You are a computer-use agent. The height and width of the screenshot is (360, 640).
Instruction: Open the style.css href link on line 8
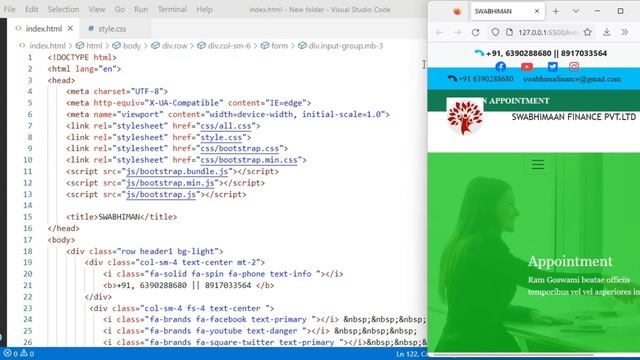tap(221, 137)
